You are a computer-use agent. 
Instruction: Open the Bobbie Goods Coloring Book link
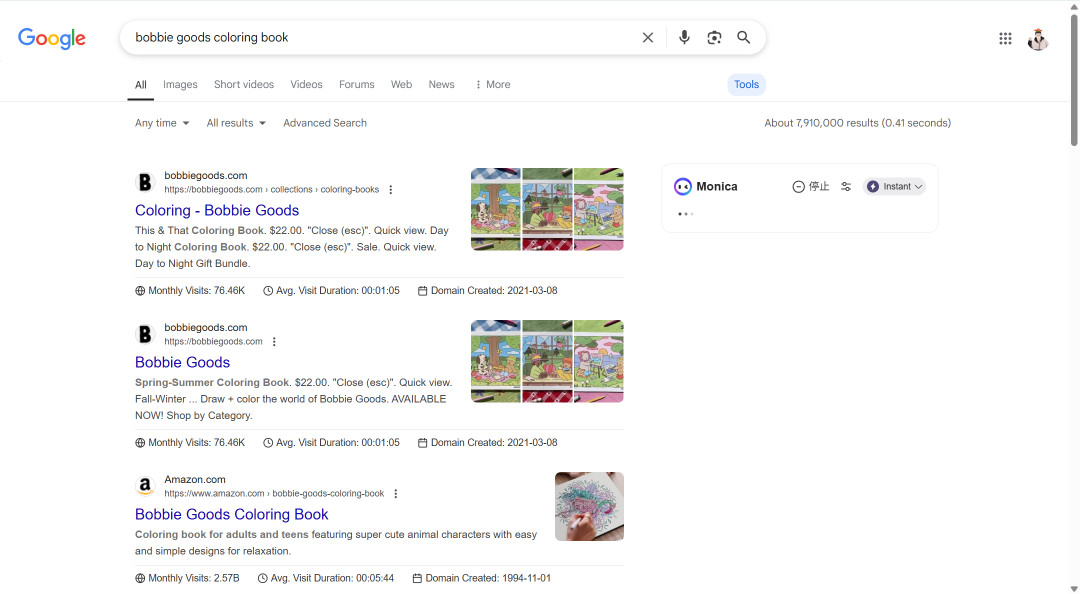tap(231, 514)
